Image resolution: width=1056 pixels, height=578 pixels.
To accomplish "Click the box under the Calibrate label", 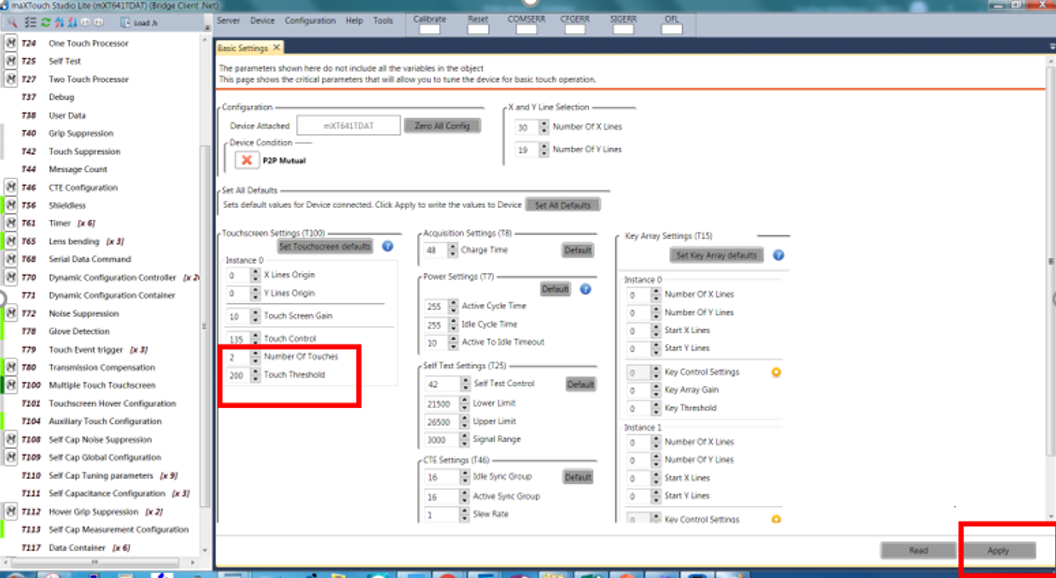I will pyautogui.click(x=429, y=29).
